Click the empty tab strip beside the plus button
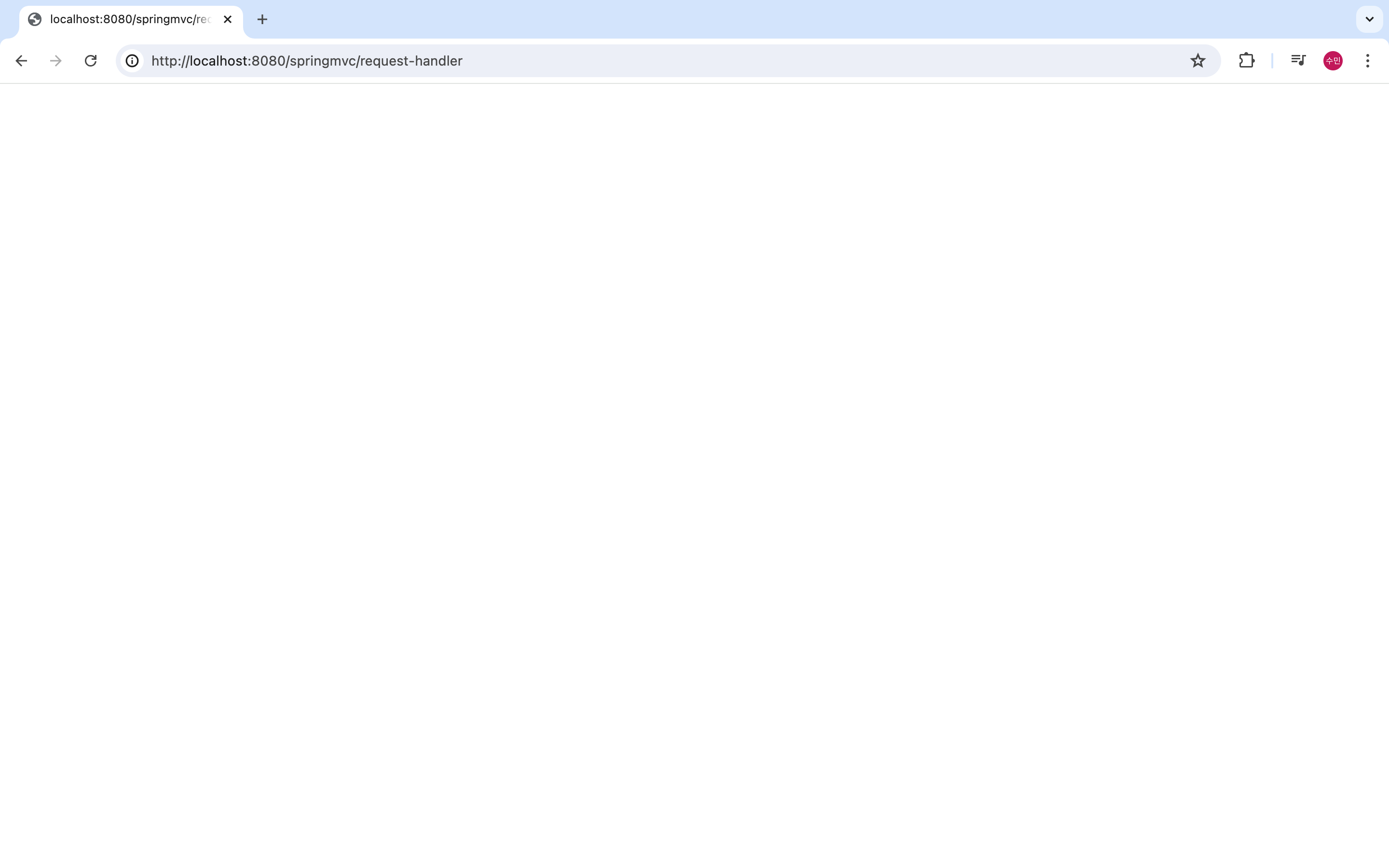1389x868 pixels. (803, 19)
